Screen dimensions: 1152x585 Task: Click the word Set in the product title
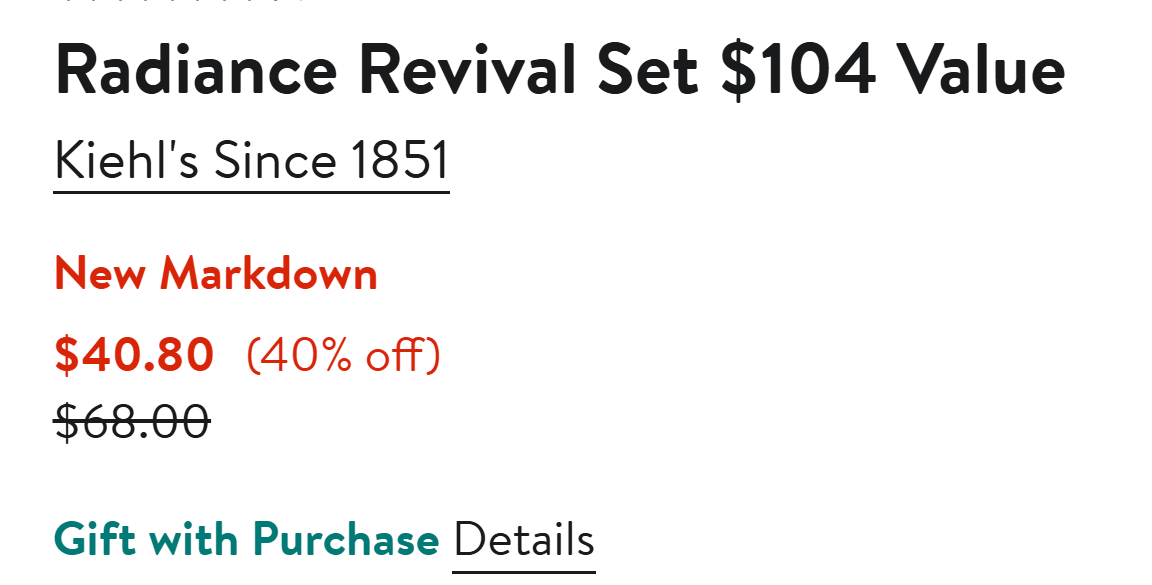point(648,71)
